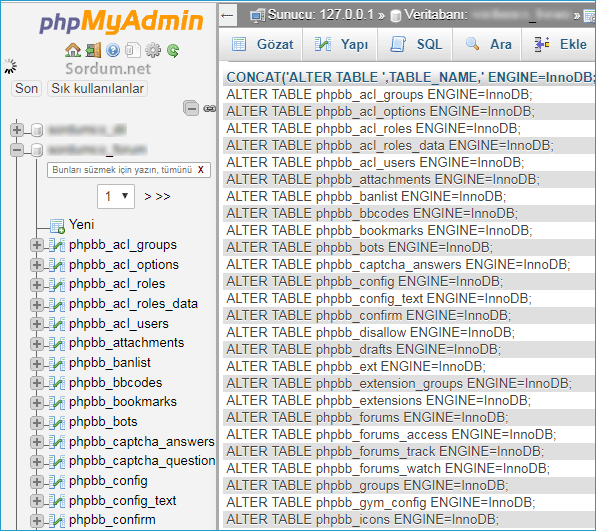Viewport: 596px width, 531px height.
Task: Click the server icon beside Sunucu
Action: tap(257, 16)
